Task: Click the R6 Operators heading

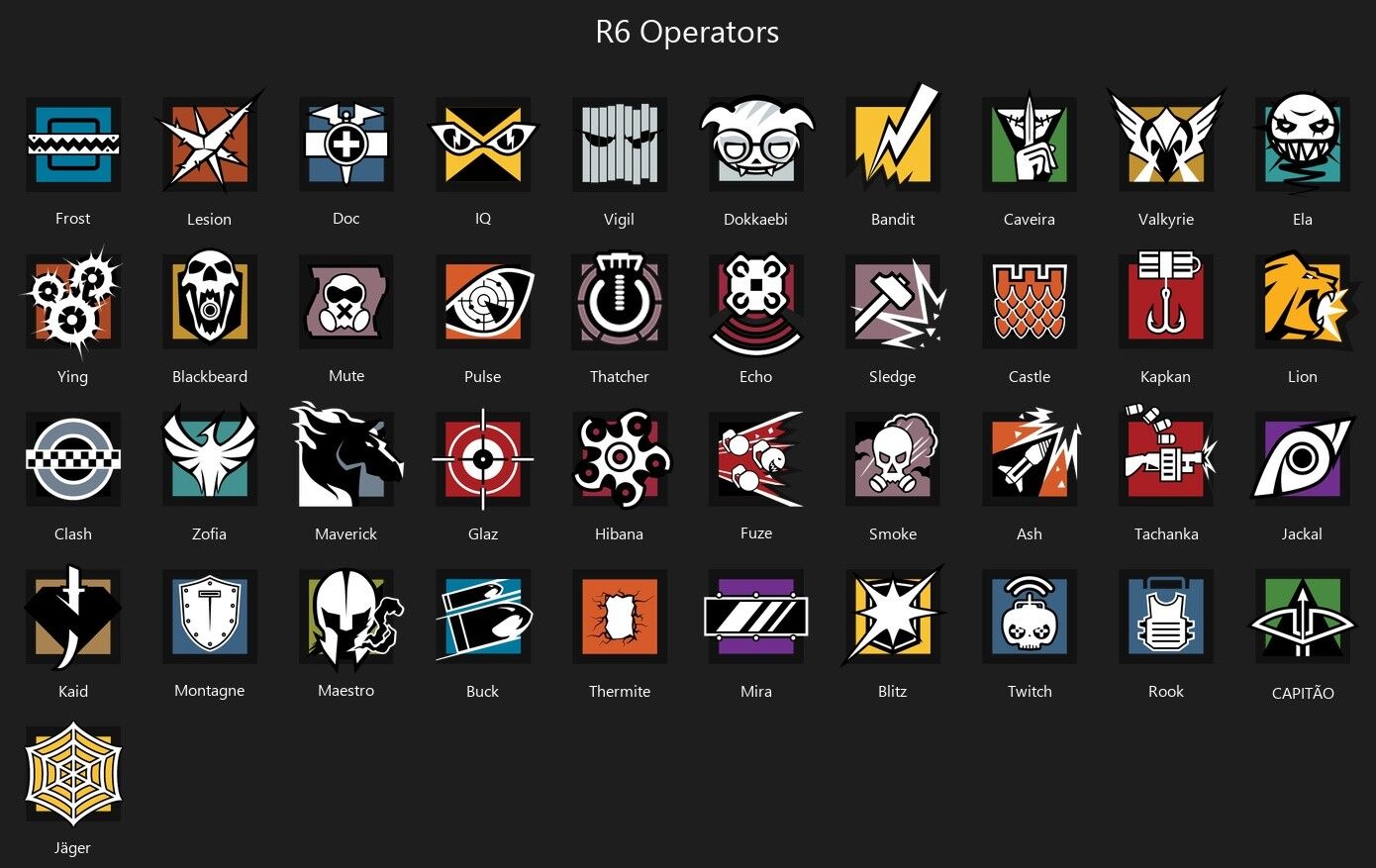Action: 687,33
